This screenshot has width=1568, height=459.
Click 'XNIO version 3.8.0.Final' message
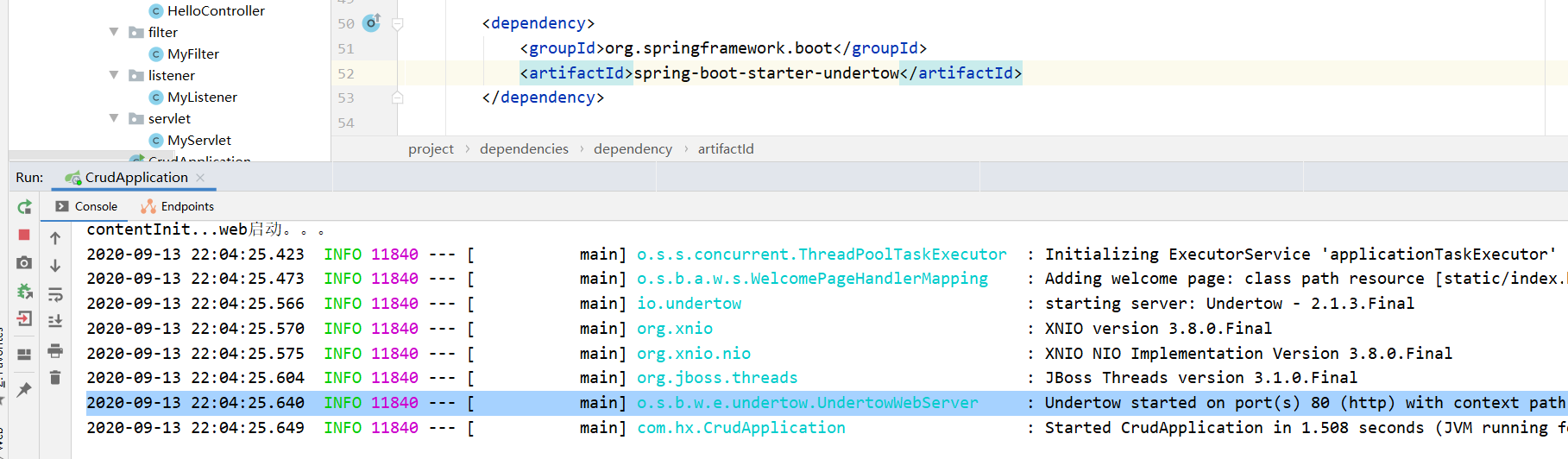(1158, 329)
